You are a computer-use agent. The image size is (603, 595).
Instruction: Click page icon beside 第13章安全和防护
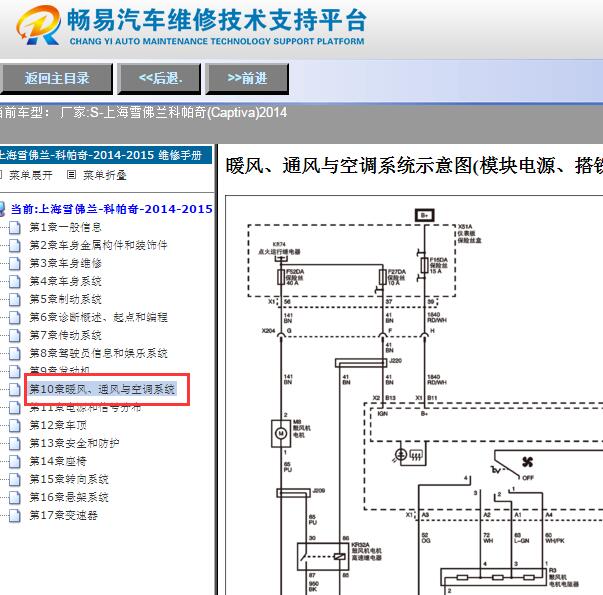point(15,443)
